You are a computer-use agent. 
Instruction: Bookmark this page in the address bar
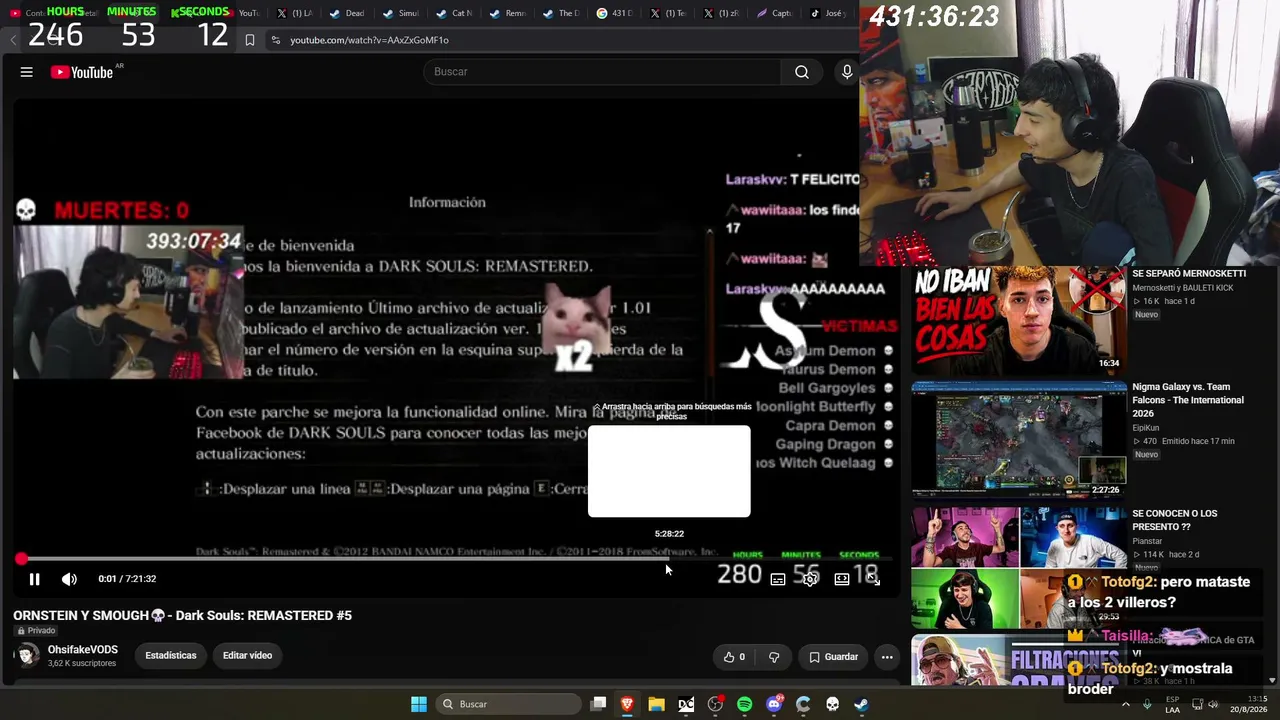click(x=250, y=40)
